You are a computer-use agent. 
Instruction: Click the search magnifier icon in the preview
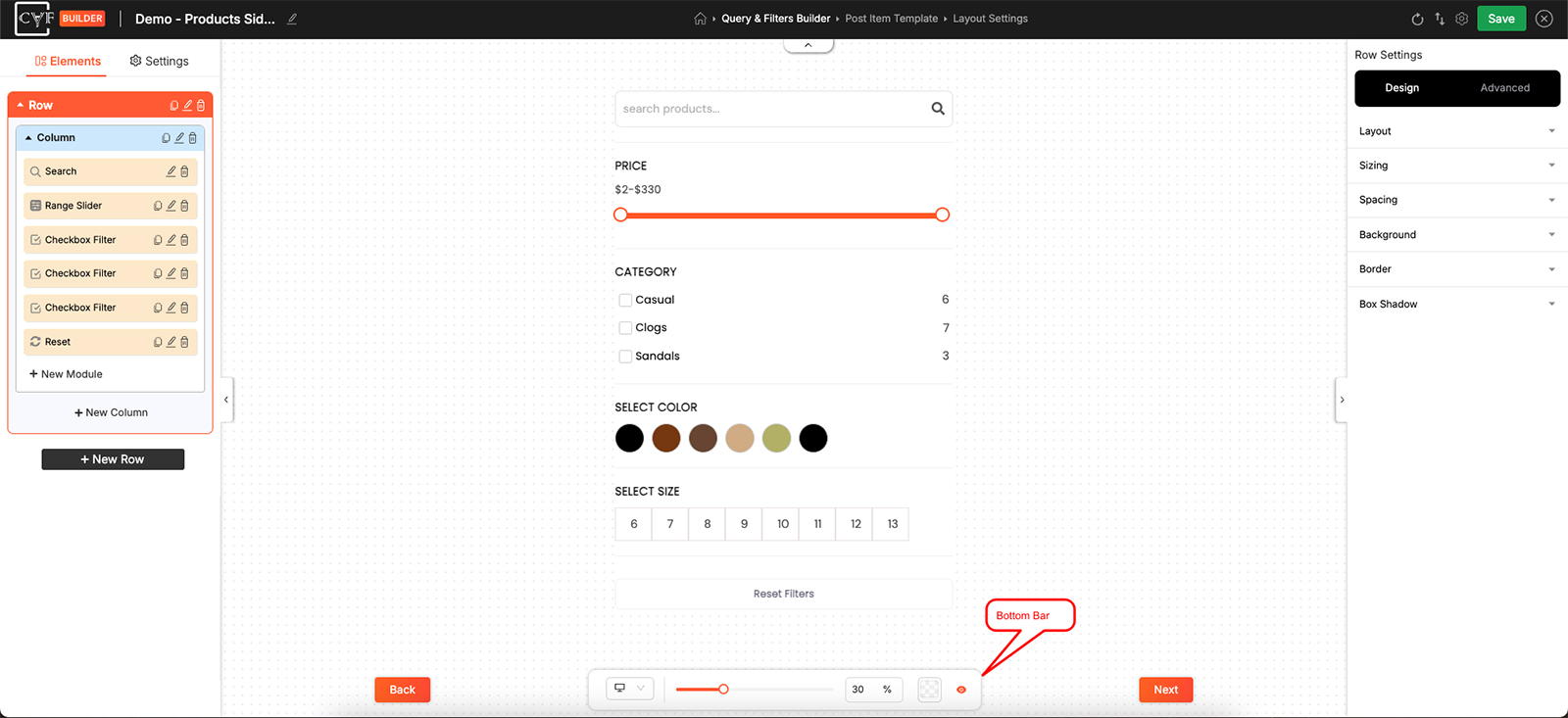click(x=938, y=109)
